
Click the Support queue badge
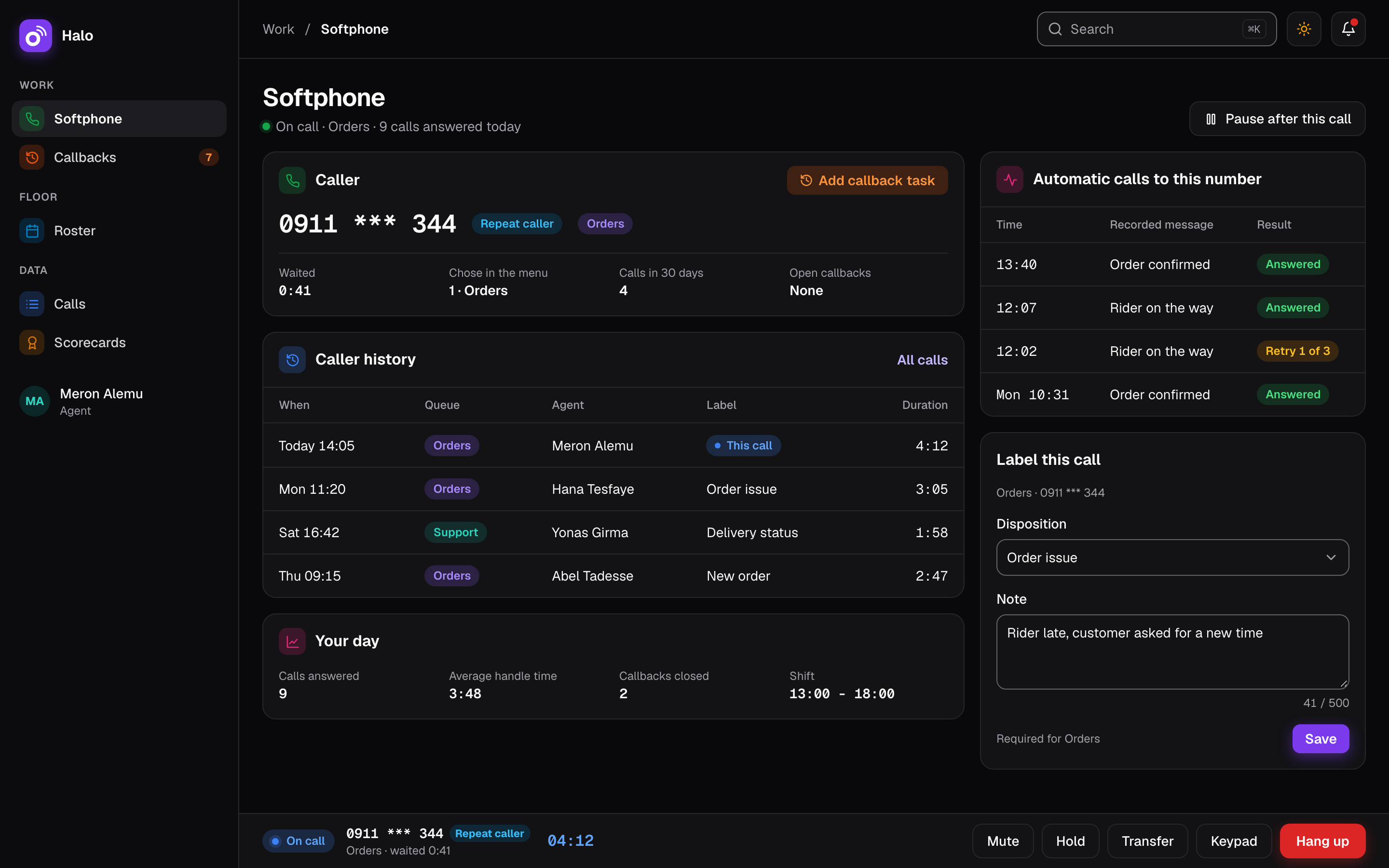click(456, 532)
